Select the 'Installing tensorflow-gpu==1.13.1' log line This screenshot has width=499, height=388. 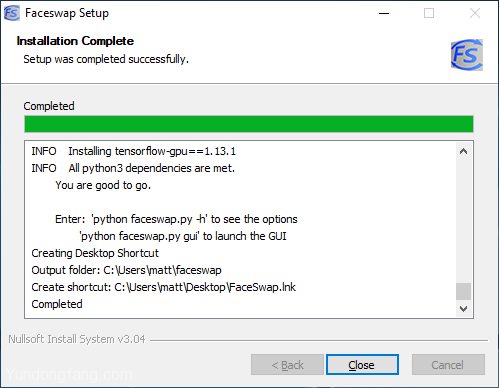point(134,151)
